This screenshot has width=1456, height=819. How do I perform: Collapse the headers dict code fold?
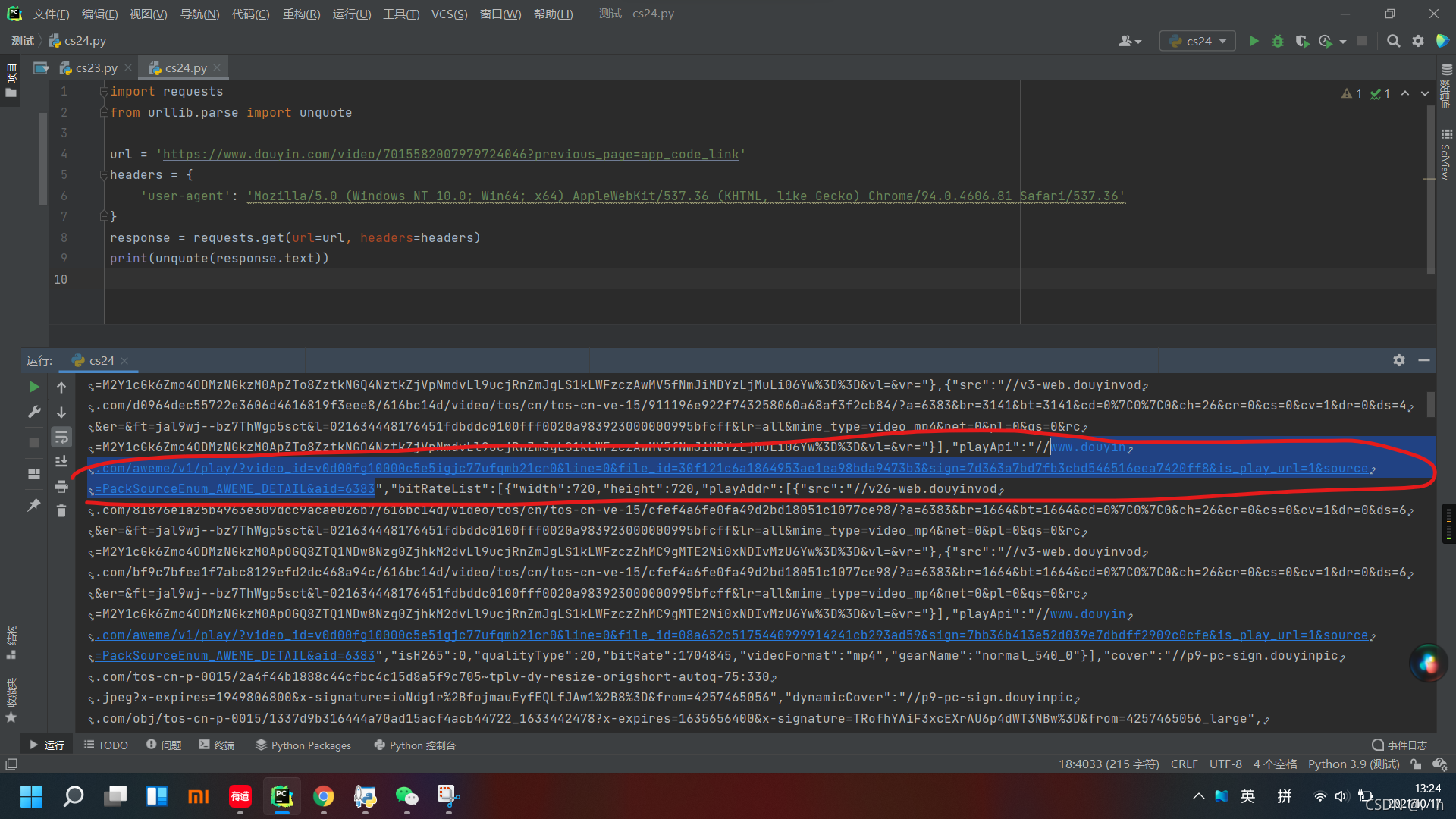click(104, 175)
